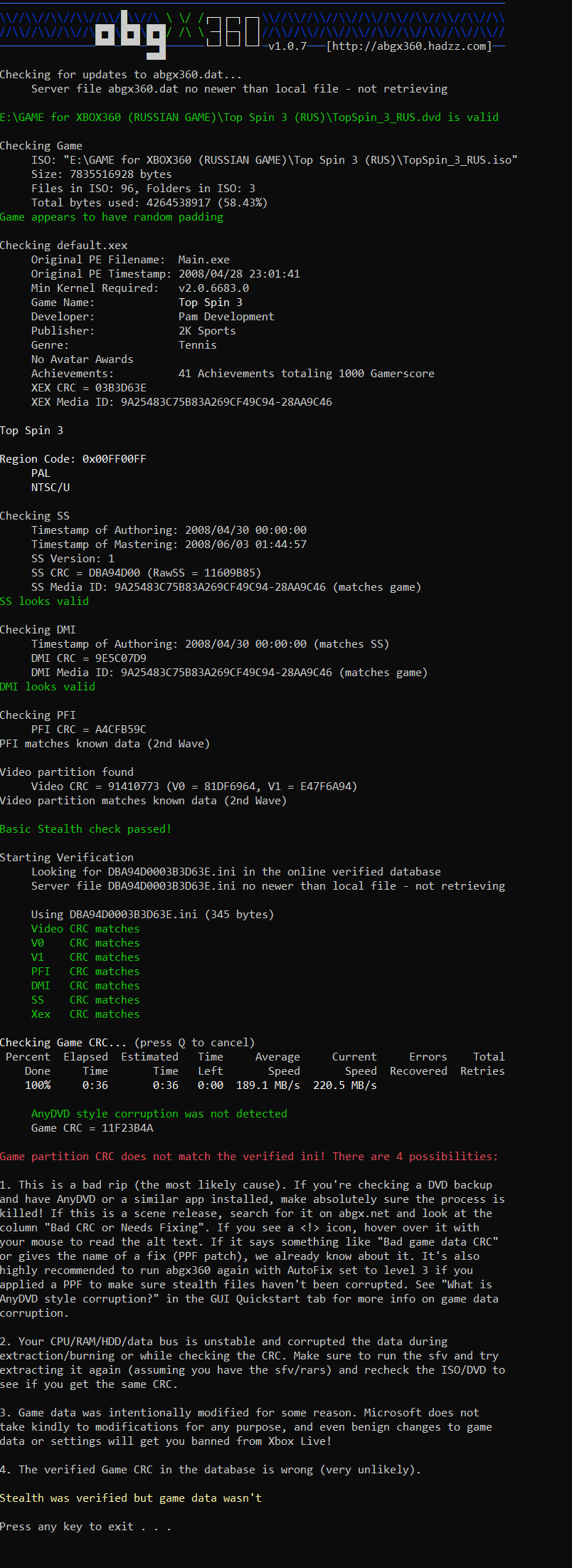572x1568 pixels.
Task: Click the abgx360 ASCII logo
Action: pos(178,33)
